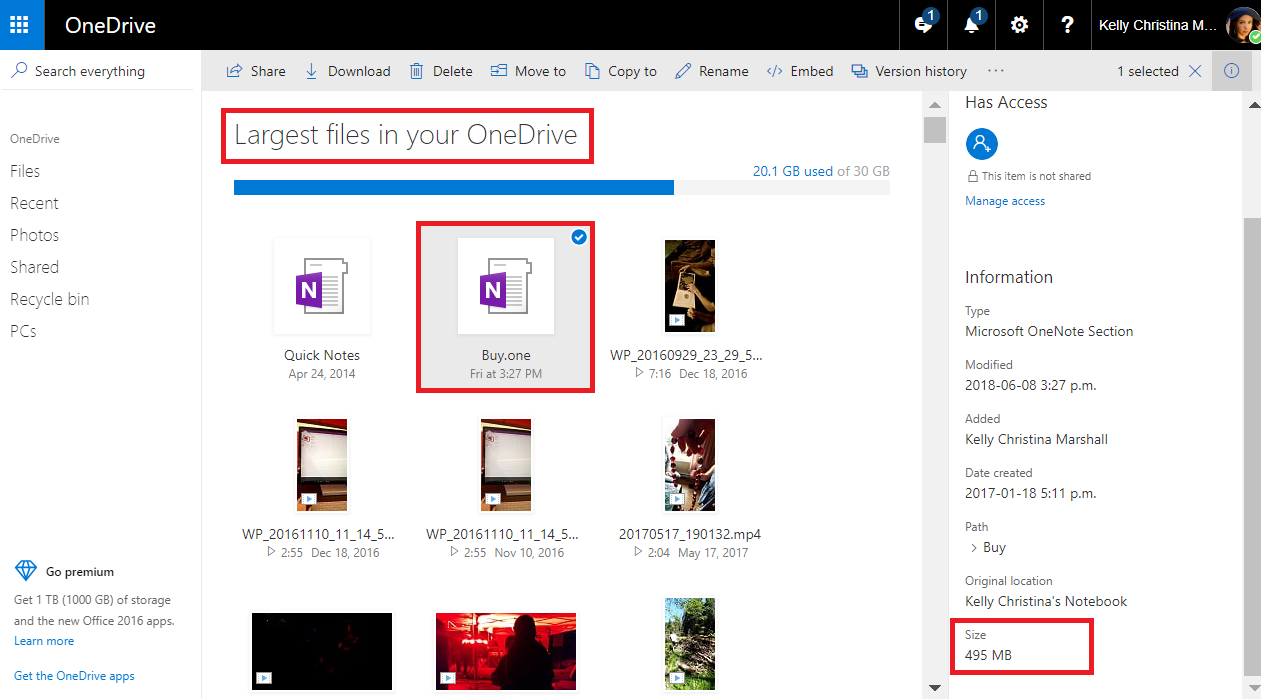Open the Recycle bin from the sidebar
Image resolution: width=1261 pixels, height=699 pixels.
[49, 298]
